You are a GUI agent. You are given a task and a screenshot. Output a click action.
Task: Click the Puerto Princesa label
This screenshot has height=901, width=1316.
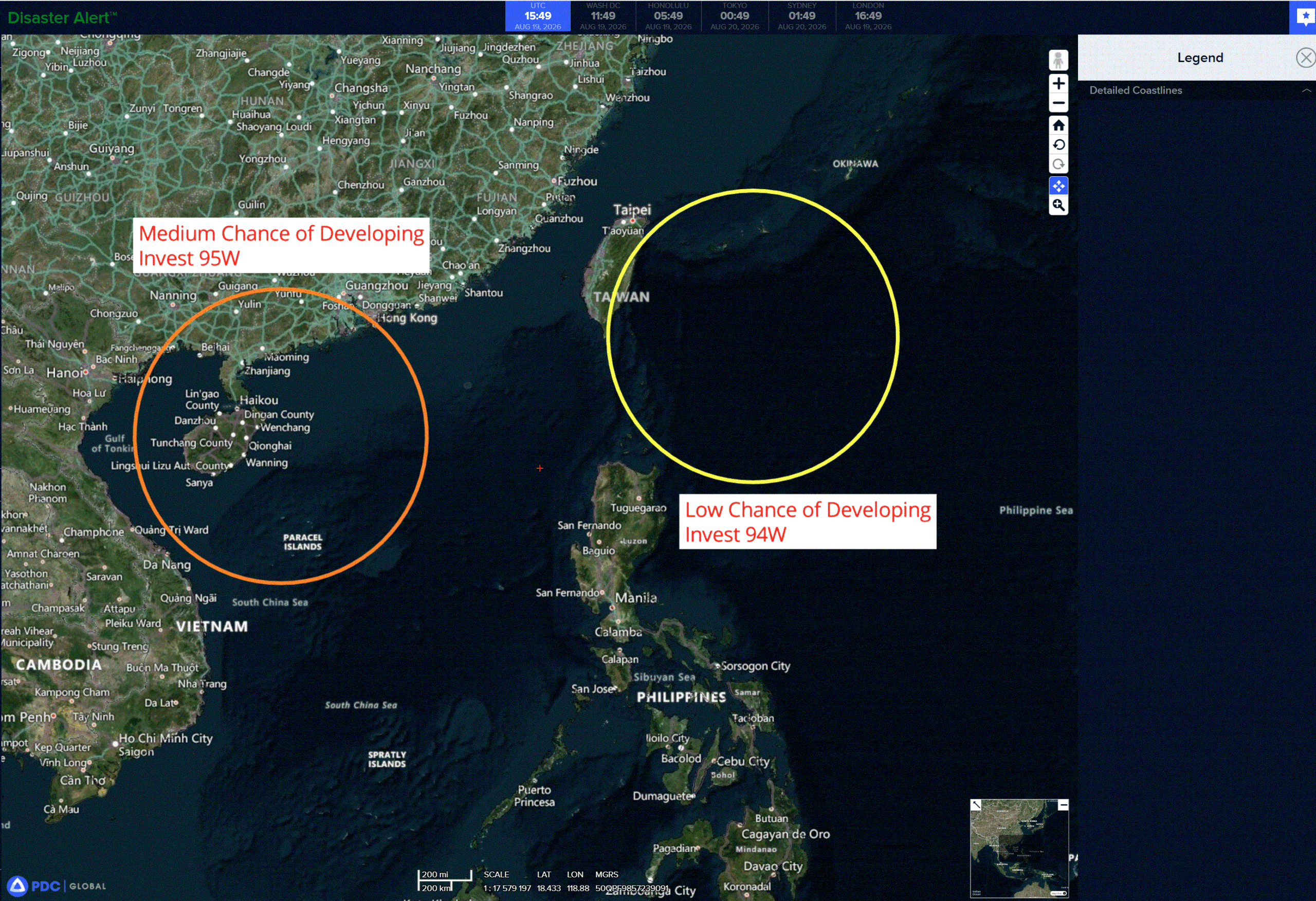click(x=534, y=796)
